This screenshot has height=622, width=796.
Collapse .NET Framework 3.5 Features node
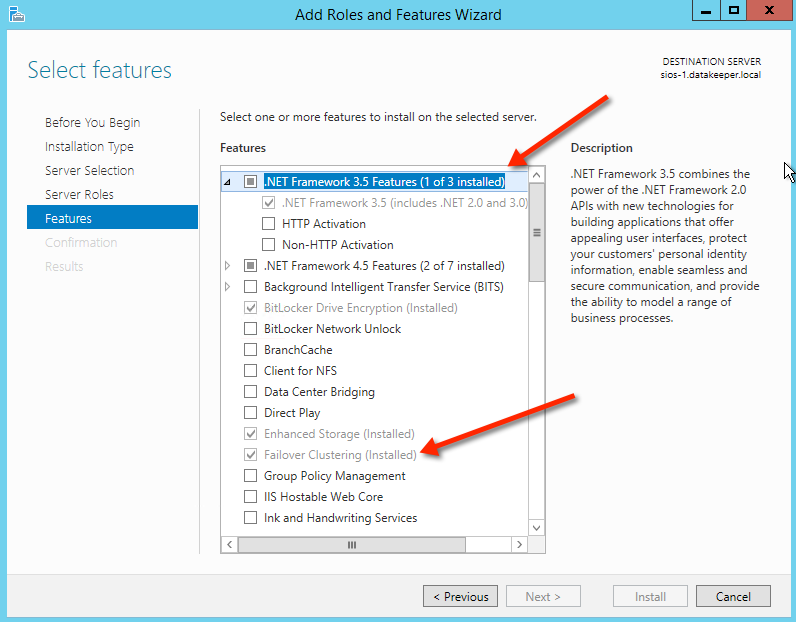tap(228, 182)
